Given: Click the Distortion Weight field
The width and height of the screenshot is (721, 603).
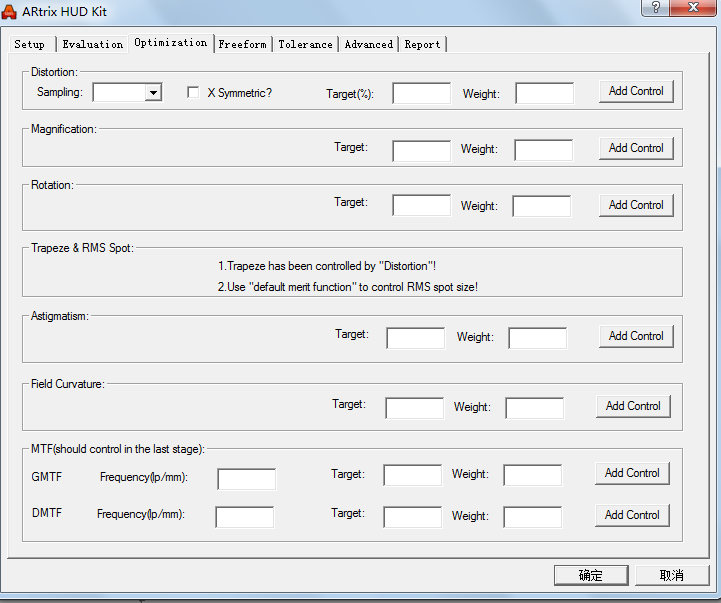Looking at the screenshot, I should click(544, 93).
